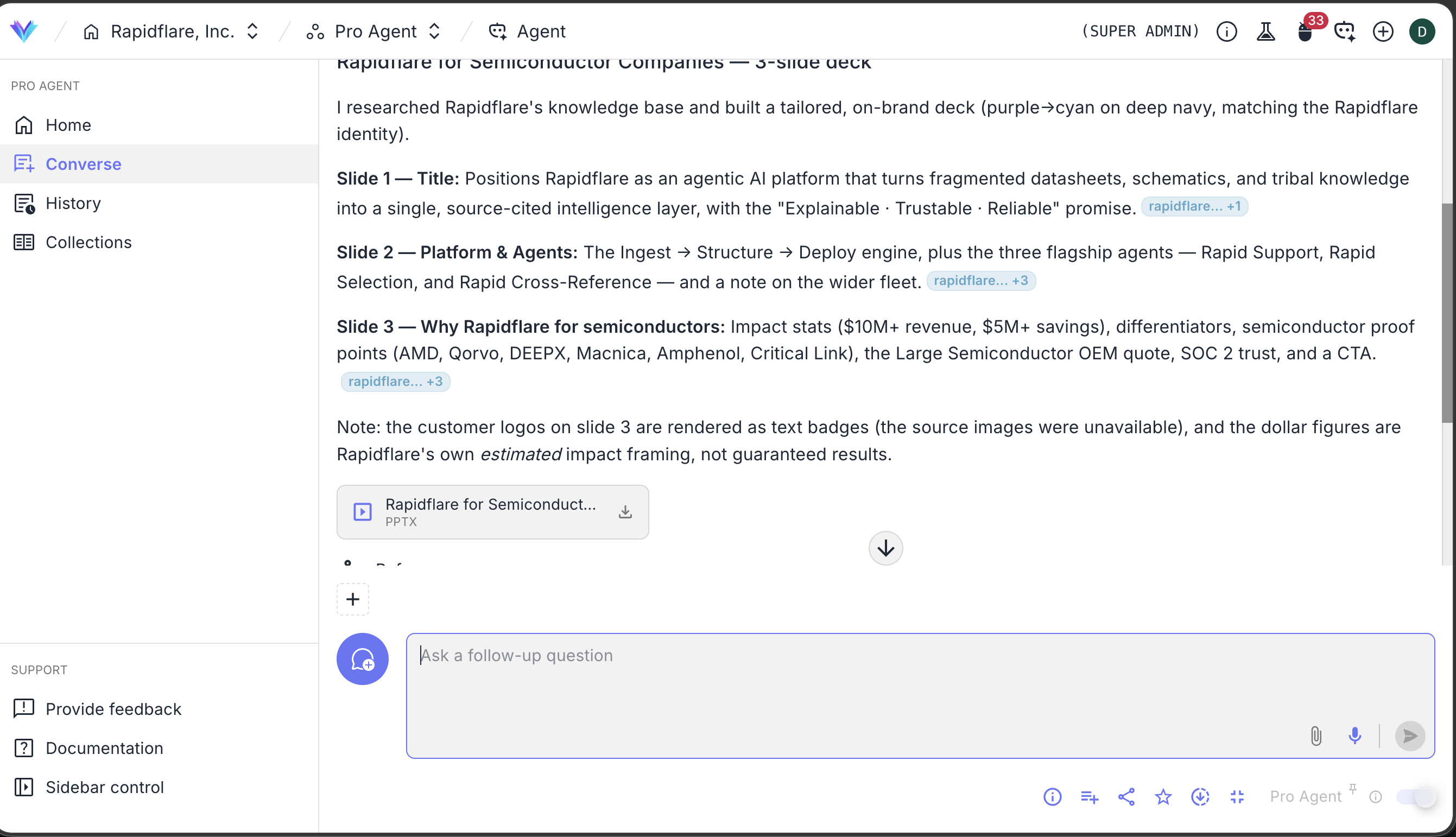Open Collections in the sidebar

pos(159,242)
